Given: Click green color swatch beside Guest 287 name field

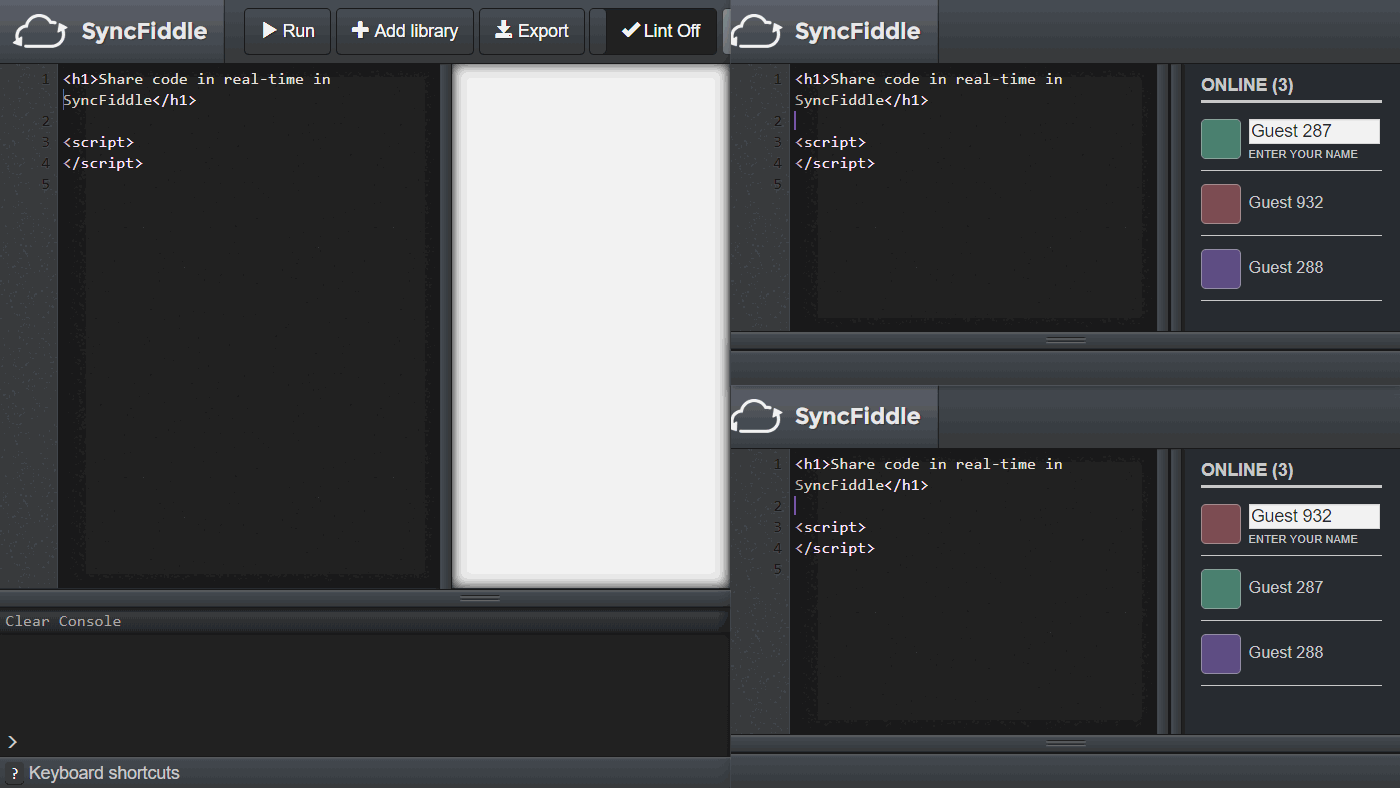Looking at the screenshot, I should (1221, 139).
